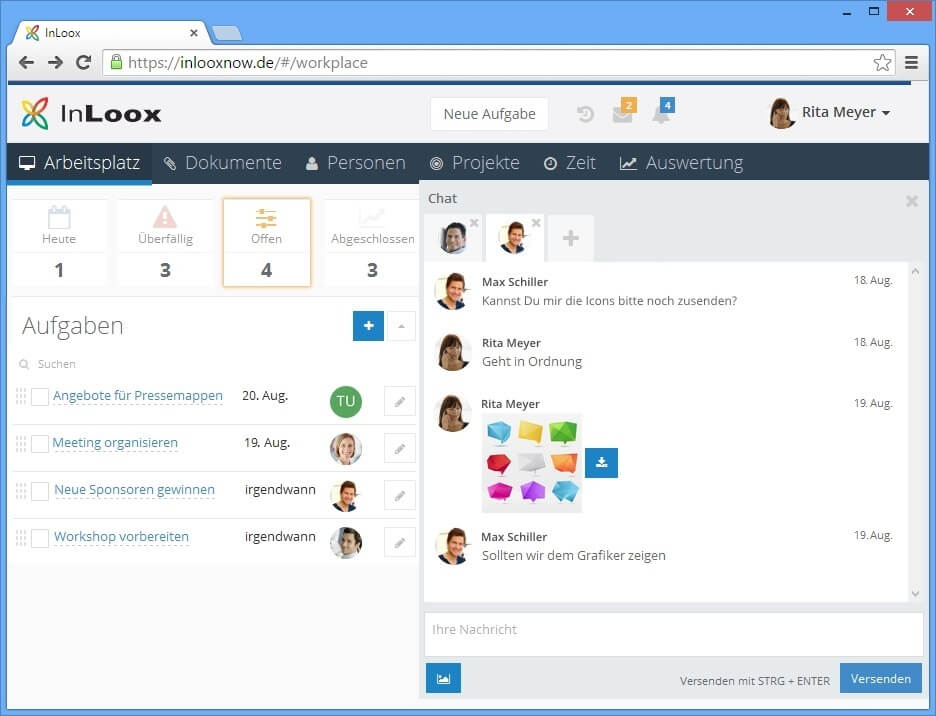Open the Rita Meyer account dropdown

832,113
